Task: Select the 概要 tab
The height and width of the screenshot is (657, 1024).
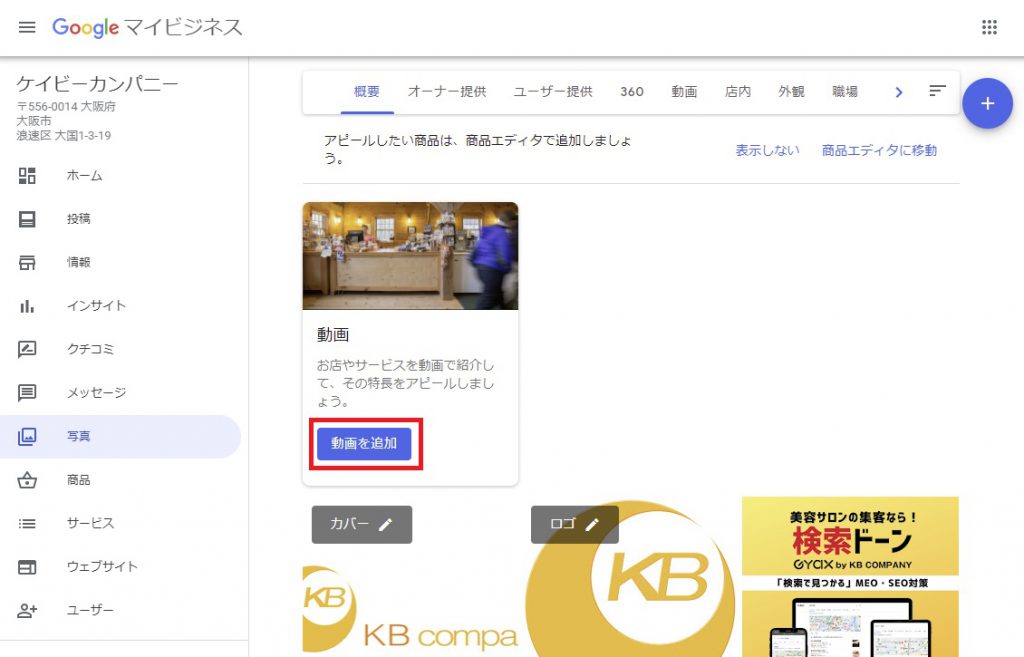Action: click(x=366, y=92)
